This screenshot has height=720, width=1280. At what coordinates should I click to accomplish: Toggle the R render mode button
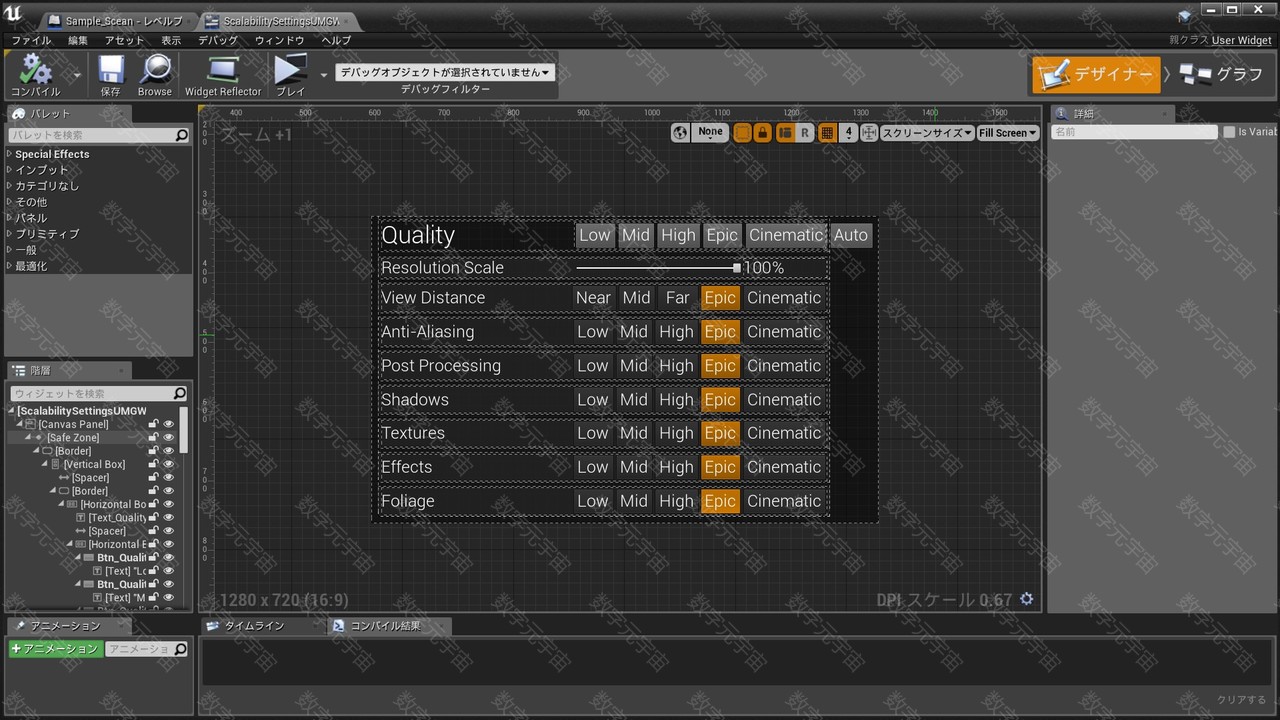(805, 132)
